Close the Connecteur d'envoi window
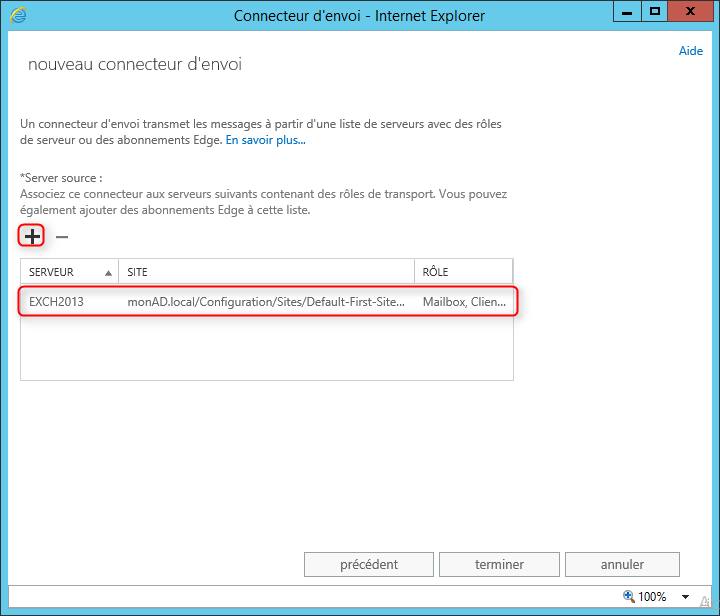 pyautogui.click(x=690, y=11)
